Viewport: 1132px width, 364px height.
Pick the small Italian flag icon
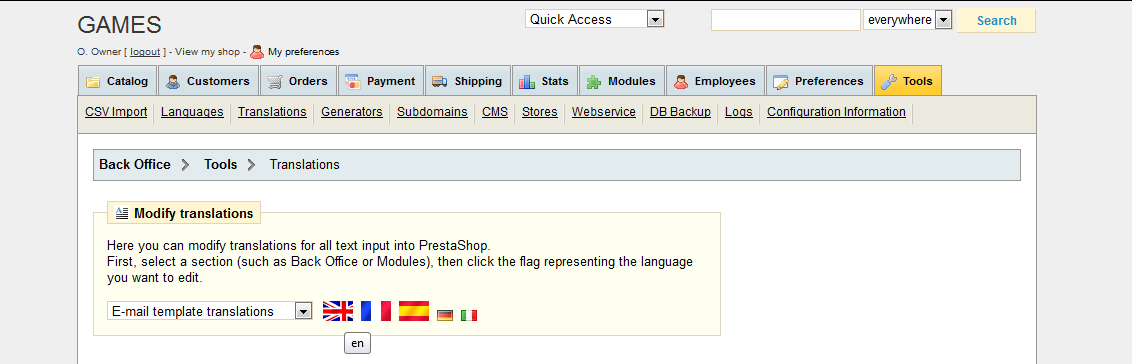pos(469,316)
